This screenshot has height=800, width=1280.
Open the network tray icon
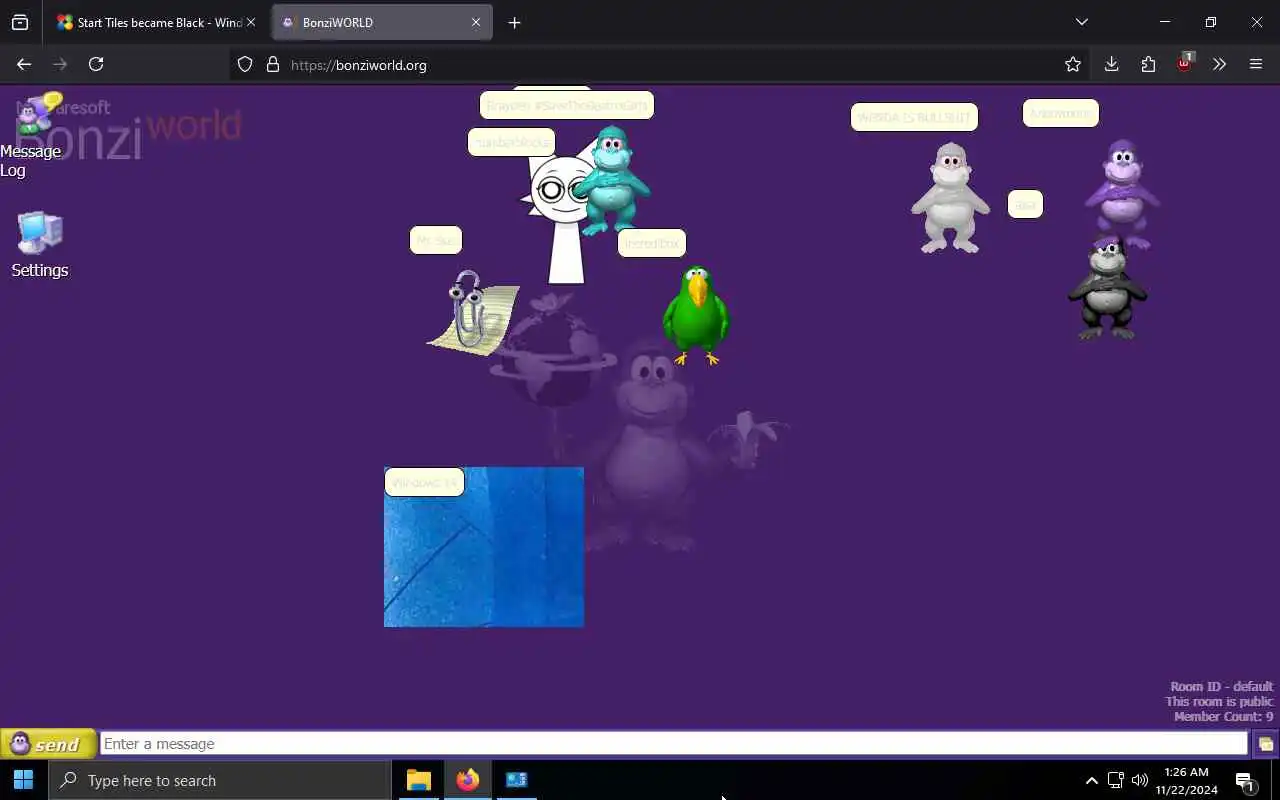(1116, 780)
